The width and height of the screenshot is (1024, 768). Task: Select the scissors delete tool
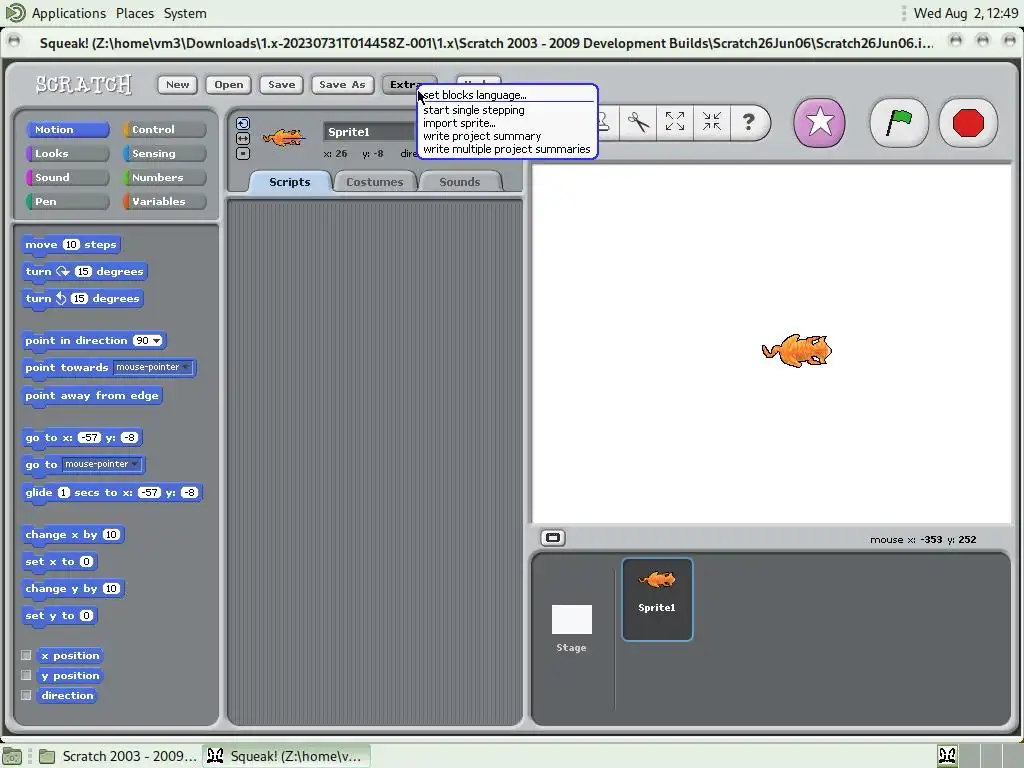click(x=638, y=122)
